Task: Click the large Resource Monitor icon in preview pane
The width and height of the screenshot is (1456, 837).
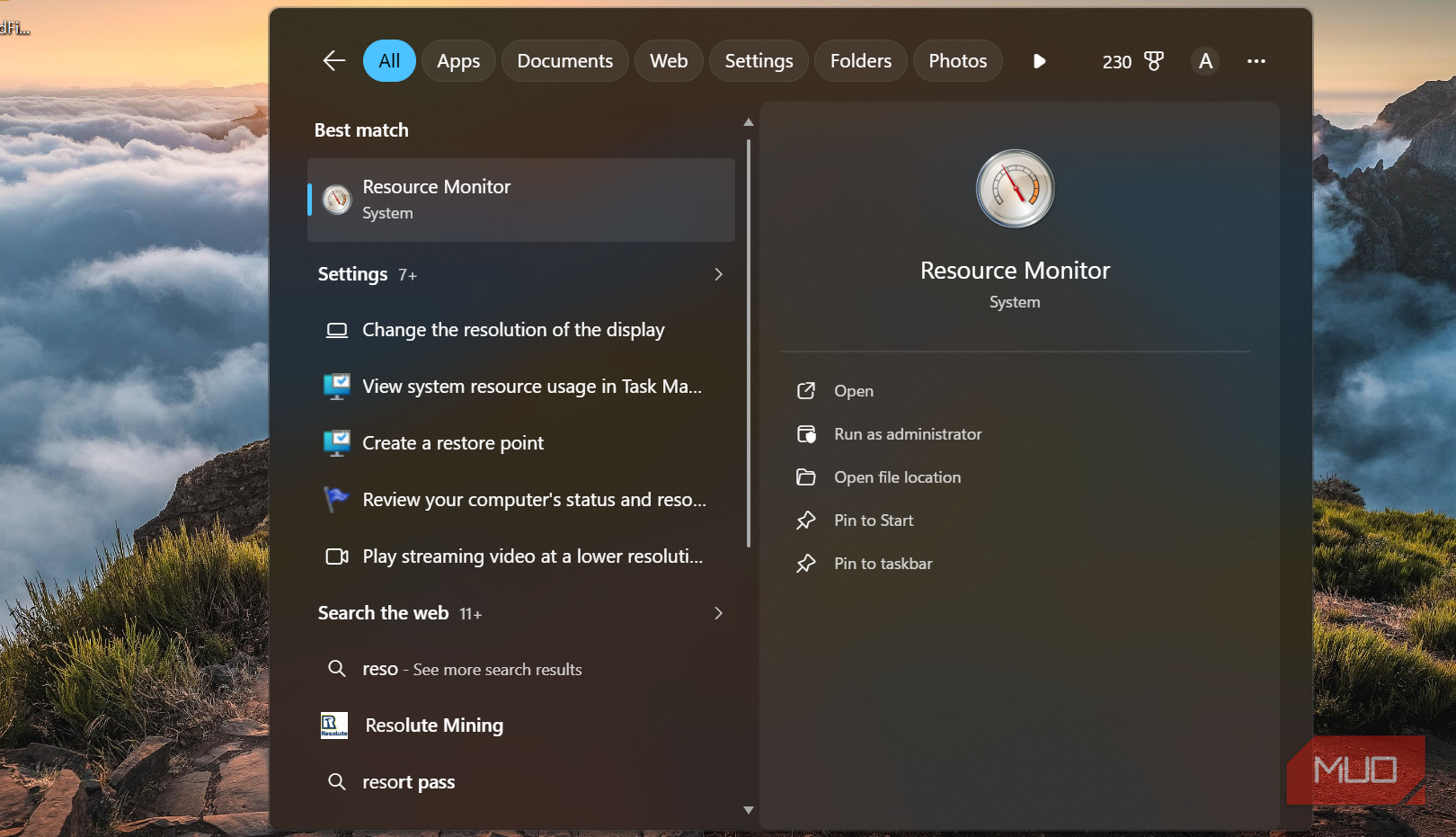Action: [1016, 189]
